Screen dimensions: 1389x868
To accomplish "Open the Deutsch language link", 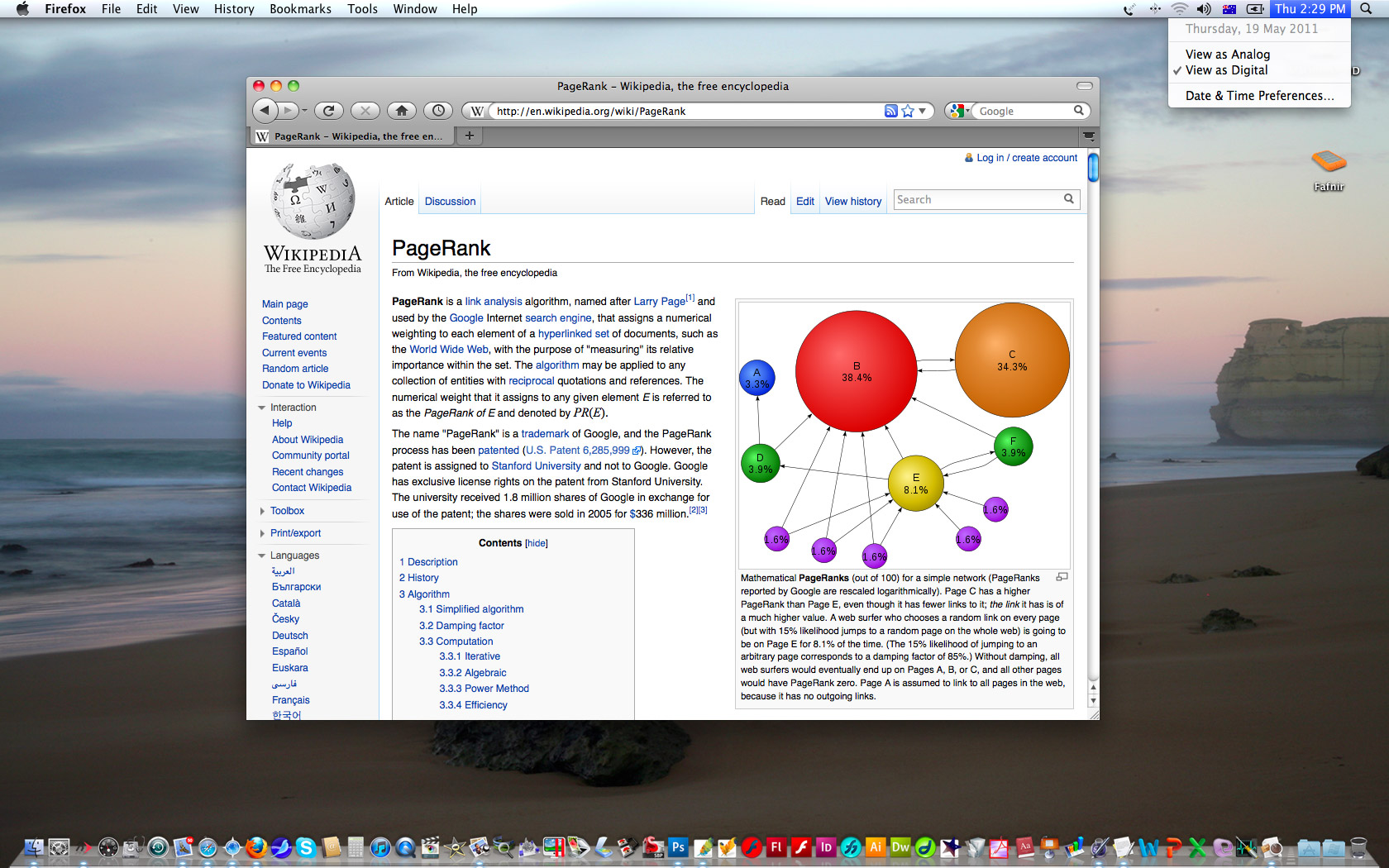I will (290, 636).
